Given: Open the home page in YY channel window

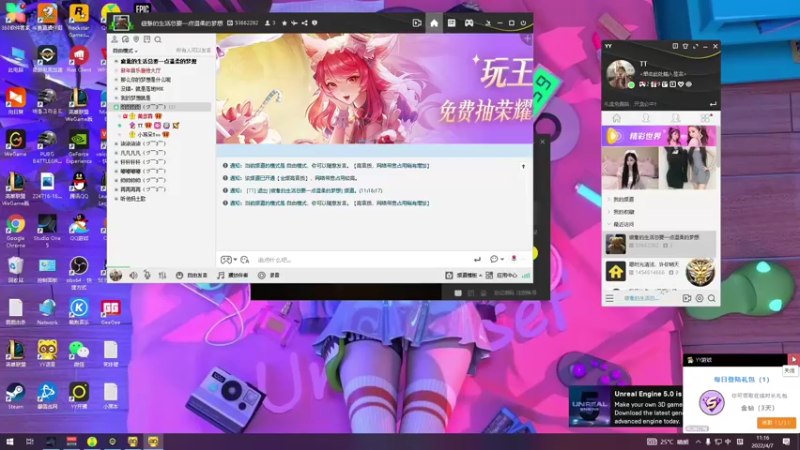Looking at the screenshot, I should (434, 23).
